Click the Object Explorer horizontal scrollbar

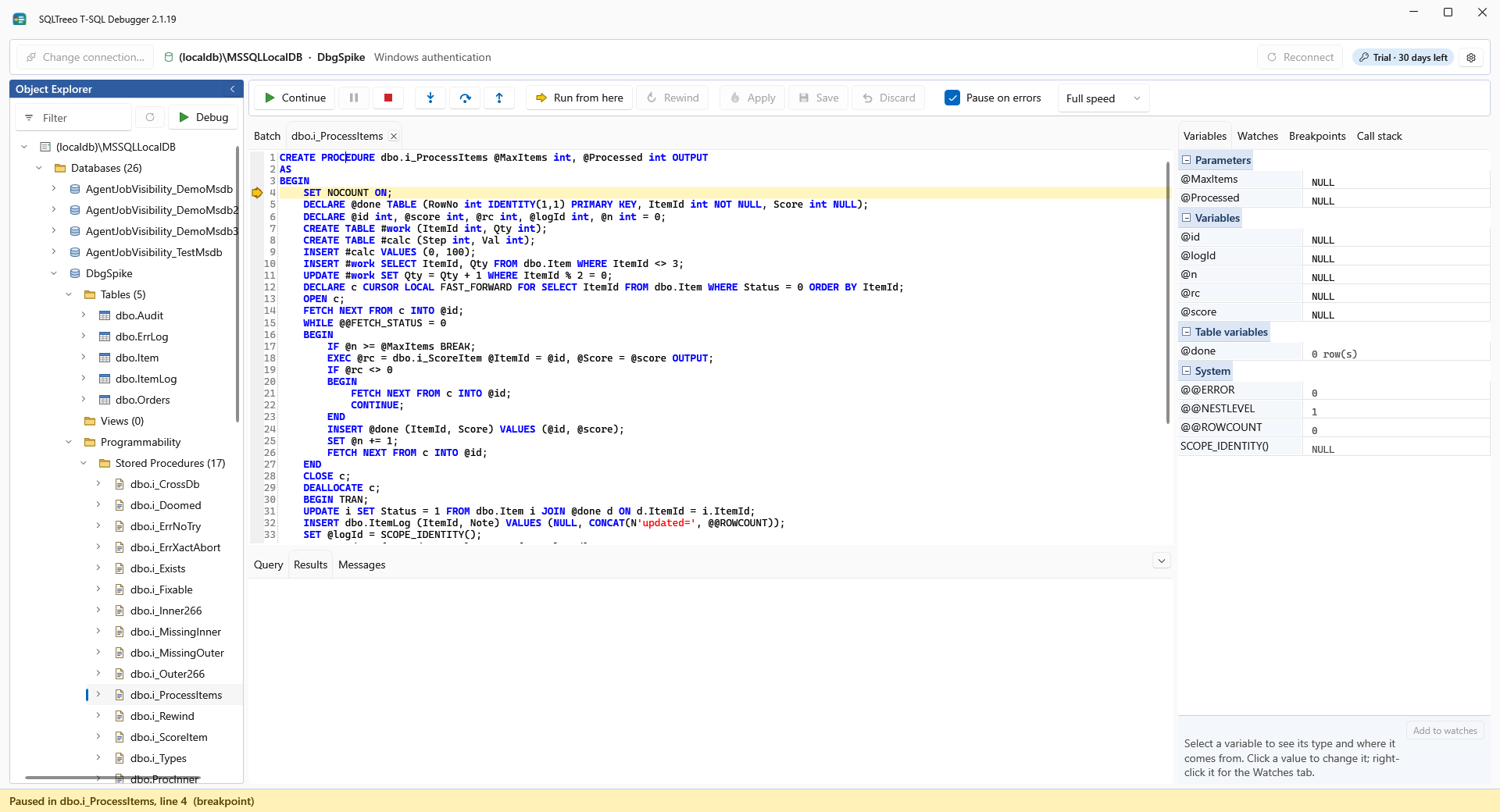[x=113, y=778]
